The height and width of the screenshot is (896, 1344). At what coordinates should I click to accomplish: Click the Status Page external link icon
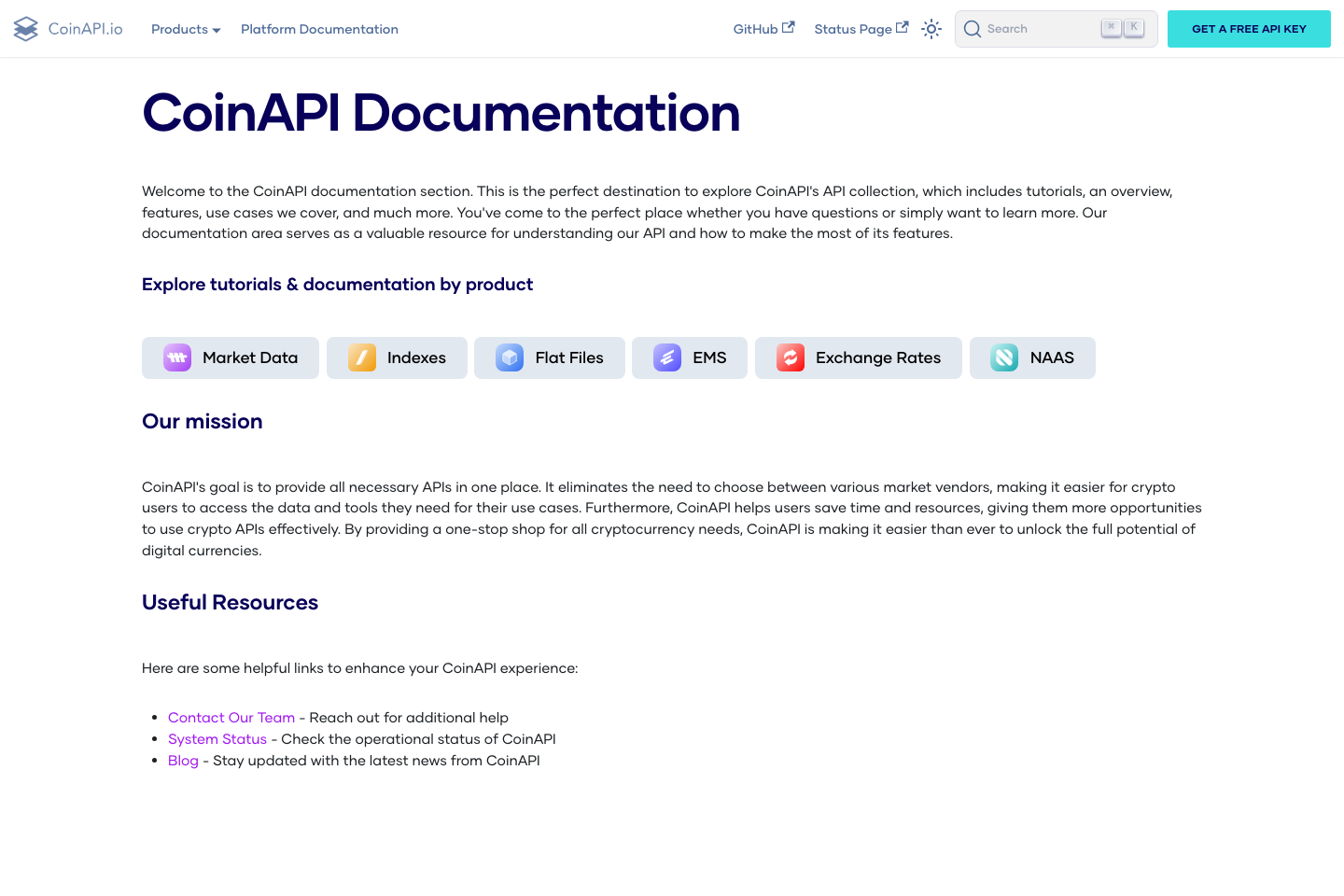point(901,25)
